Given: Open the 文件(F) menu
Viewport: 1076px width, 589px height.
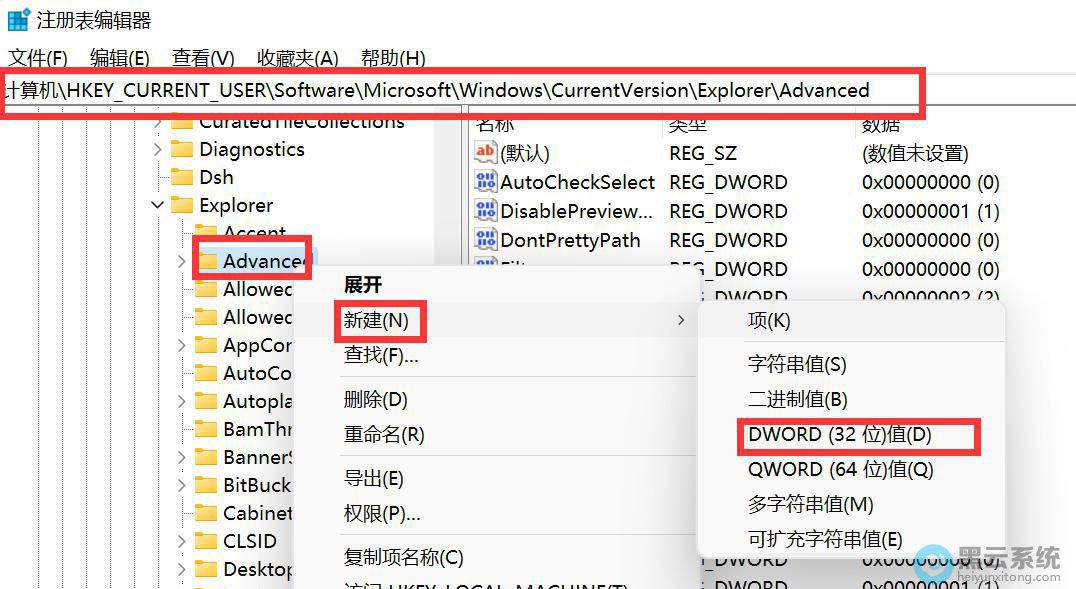Looking at the screenshot, I should 38,58.
